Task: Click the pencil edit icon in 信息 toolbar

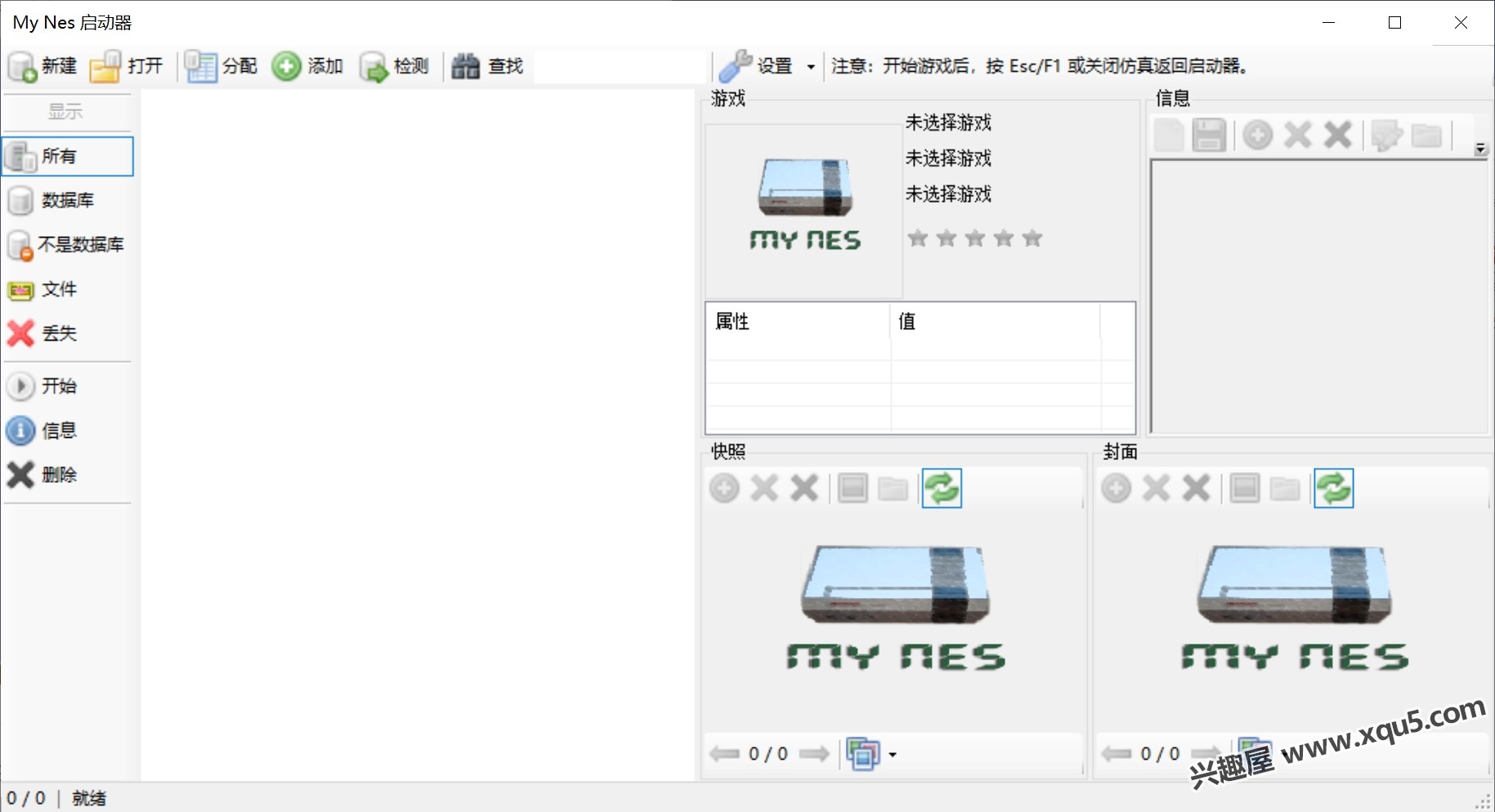Action: coord(1387,135)
